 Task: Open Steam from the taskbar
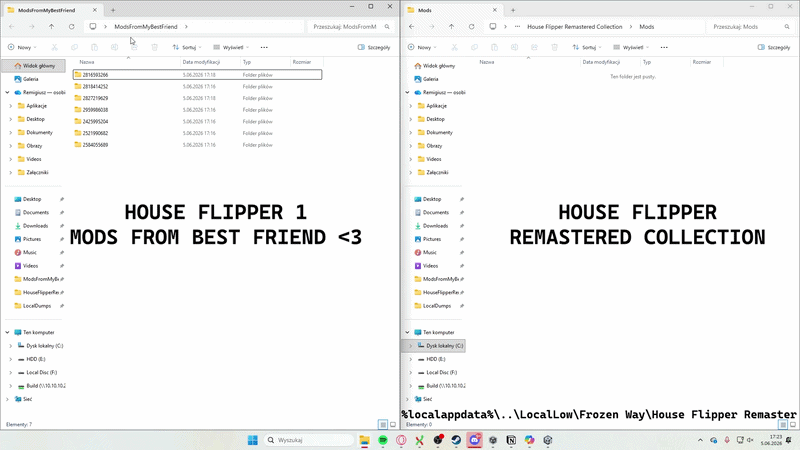pos(456,440)
